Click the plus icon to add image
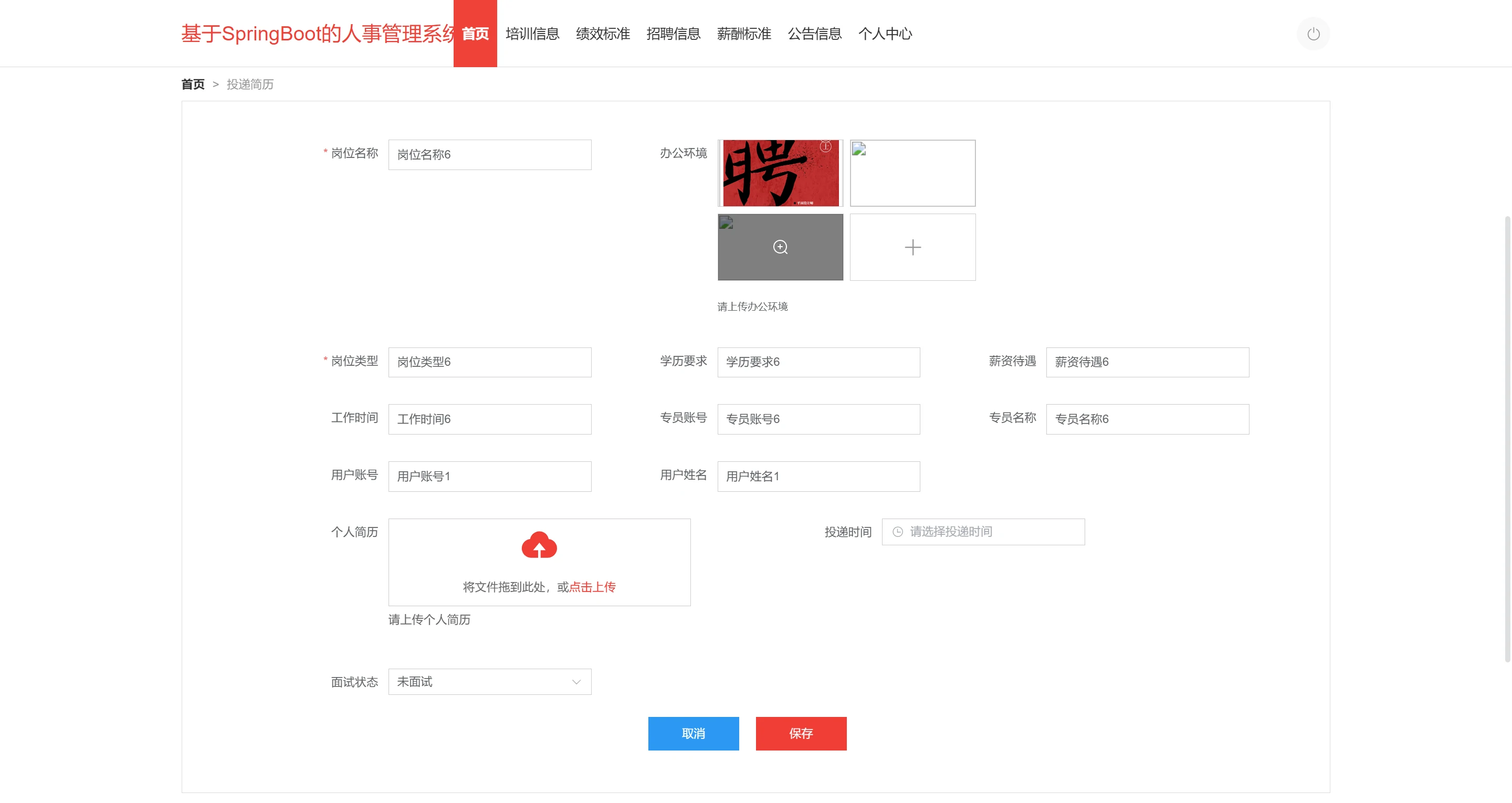This screenshot has width=1512, height=803. pos(913,247)
